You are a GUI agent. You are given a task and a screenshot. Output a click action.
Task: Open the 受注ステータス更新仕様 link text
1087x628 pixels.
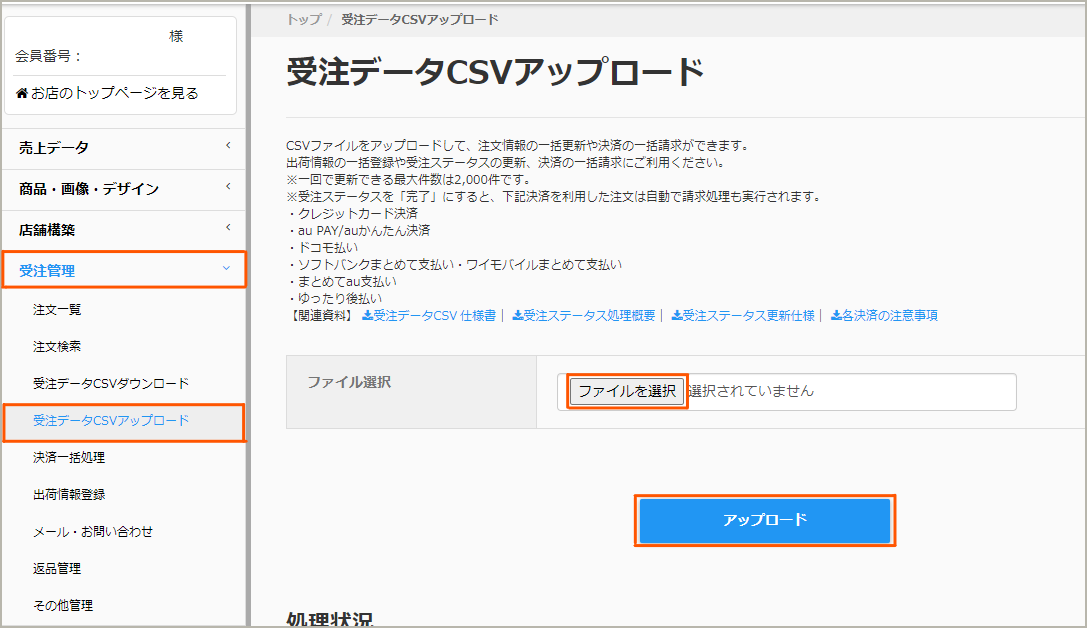point(749,315)
